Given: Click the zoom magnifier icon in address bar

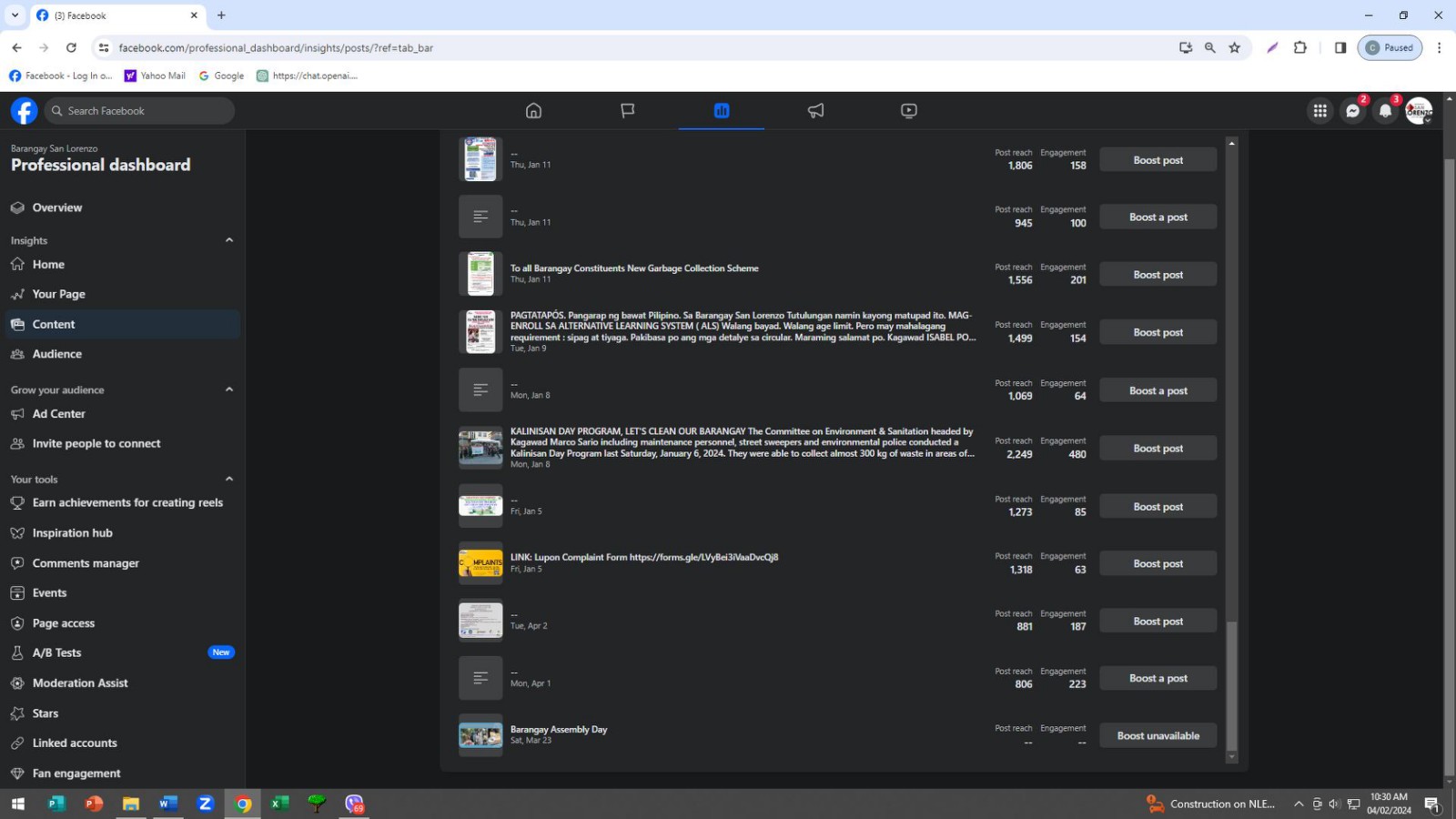Looking at the screenshot, I should (1209, 47).
